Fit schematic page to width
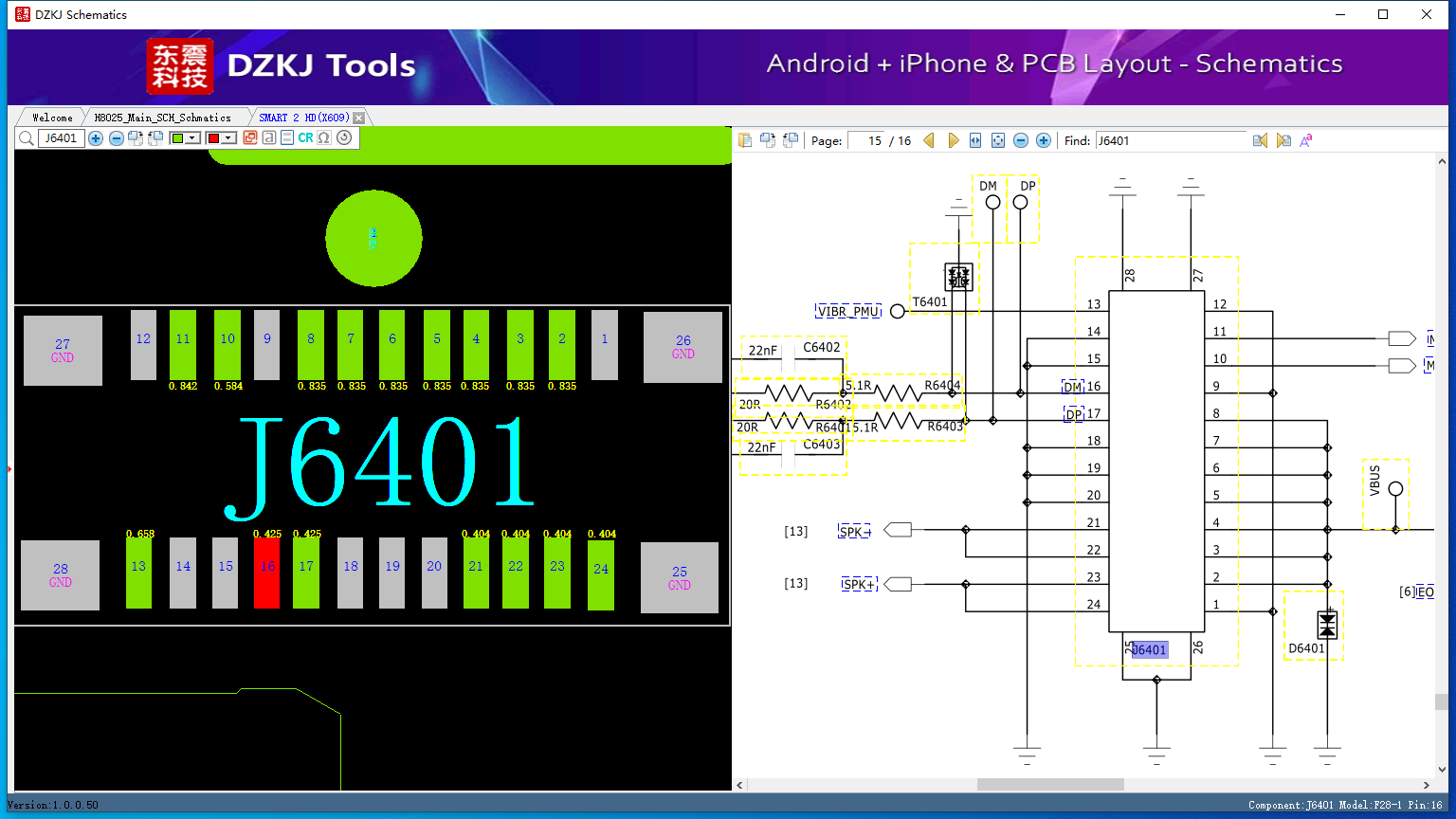 (x=975, y=140)
